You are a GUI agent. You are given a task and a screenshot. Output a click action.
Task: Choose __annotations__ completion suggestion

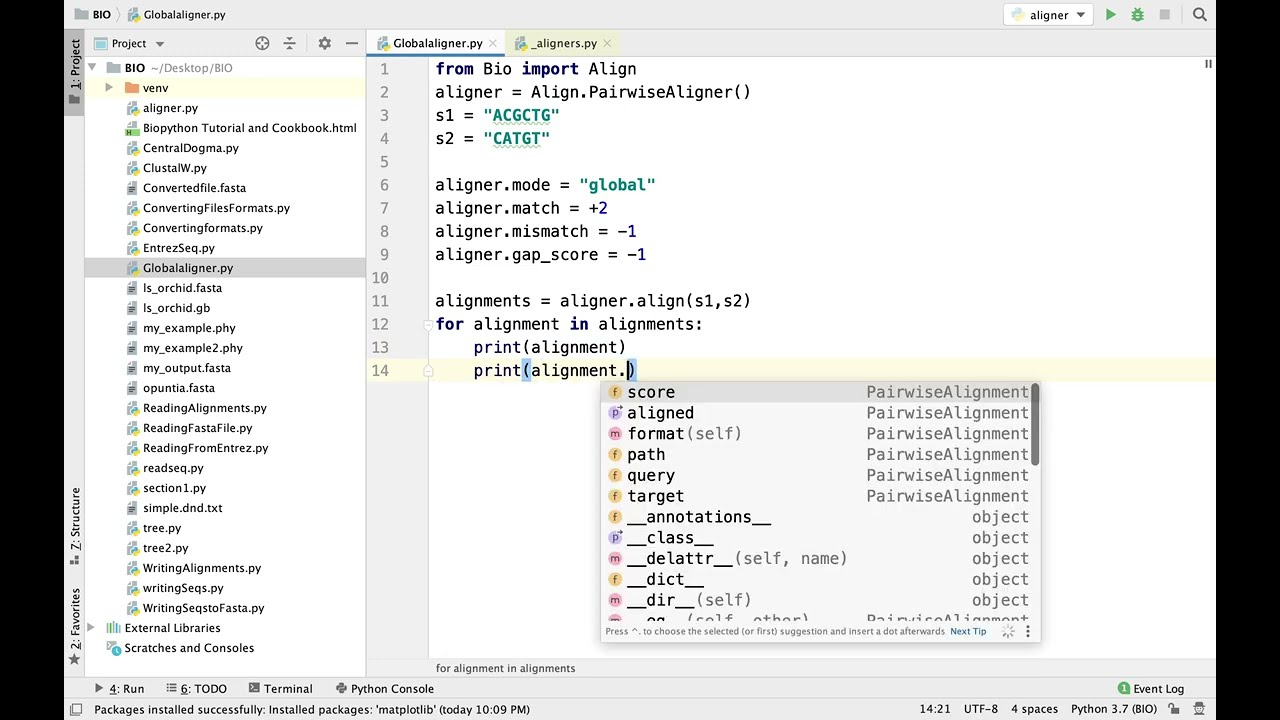pyautogui.click(x=817, y=517)
